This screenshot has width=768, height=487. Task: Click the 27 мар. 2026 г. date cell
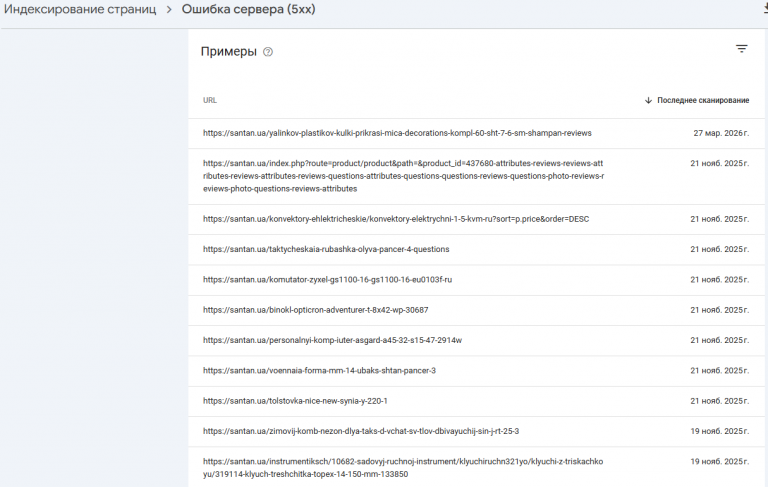coord(720,133)
